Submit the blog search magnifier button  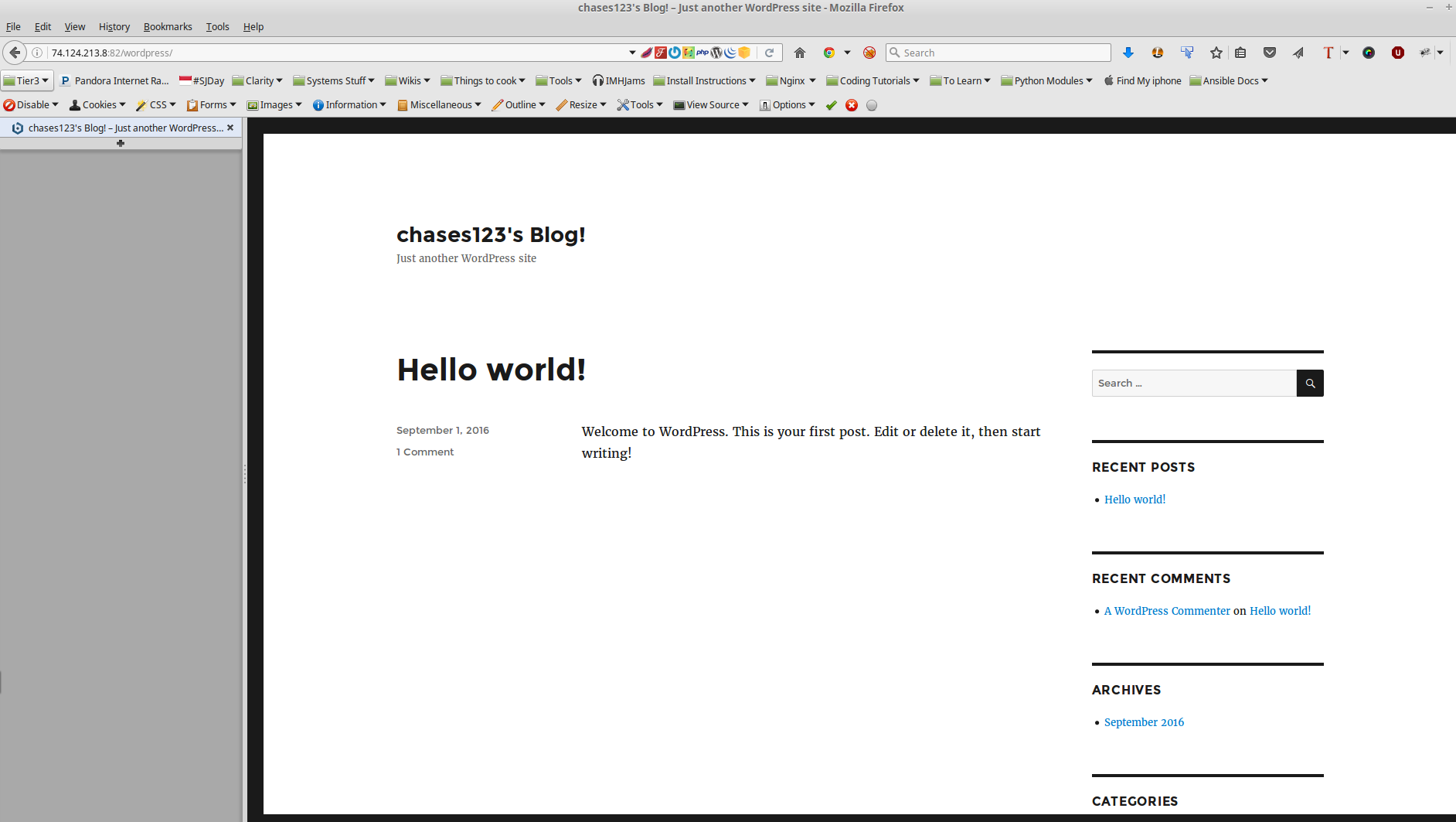click(1310, 383)
